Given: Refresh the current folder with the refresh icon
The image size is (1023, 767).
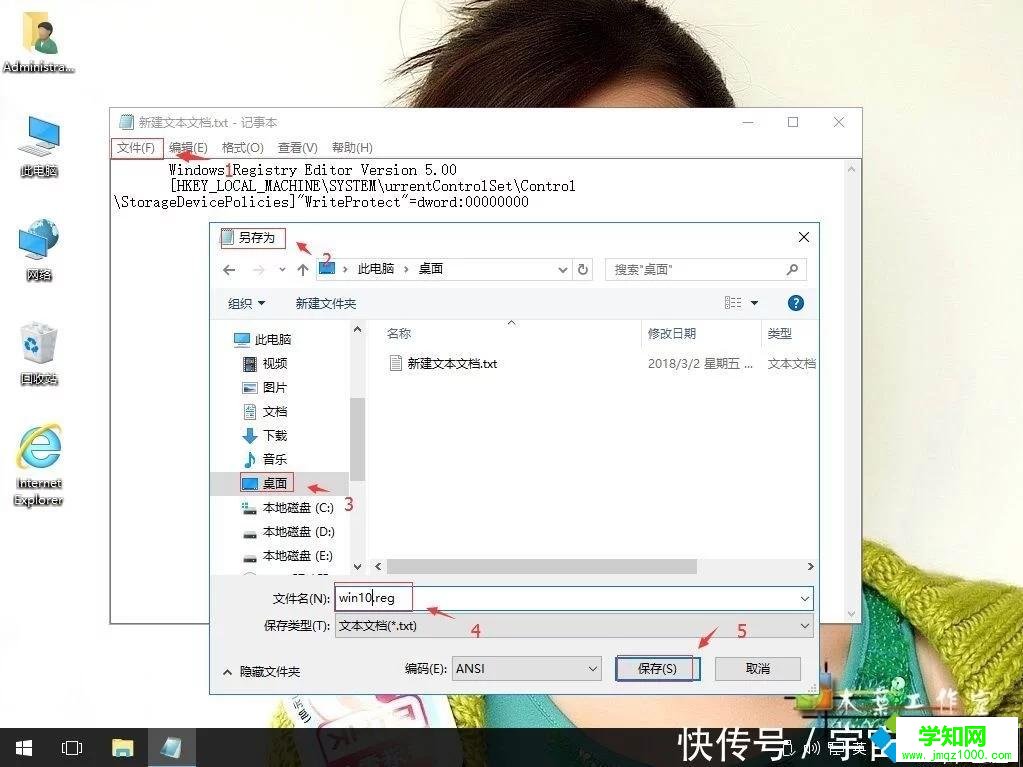Looking at the screenshot, I should pos(583,269).
